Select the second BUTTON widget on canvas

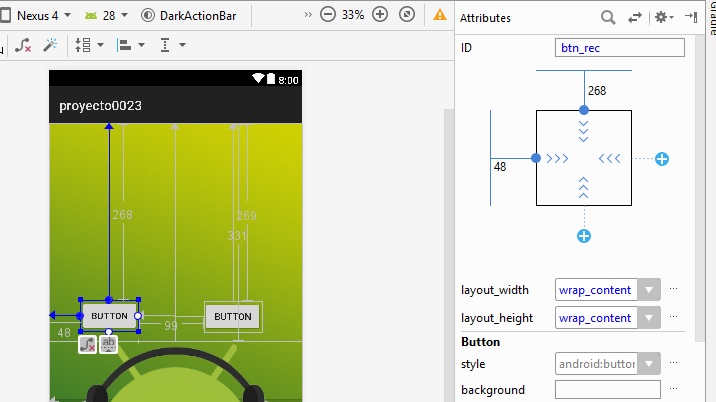click(233, 316)
